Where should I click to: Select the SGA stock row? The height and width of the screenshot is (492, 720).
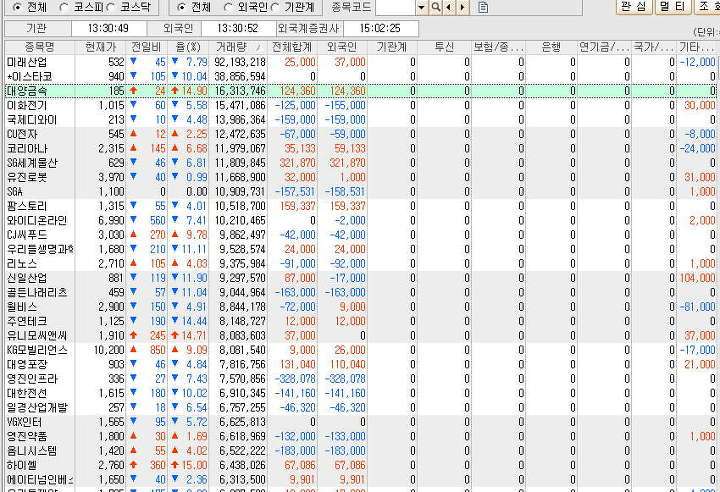(x=360, y=192)
